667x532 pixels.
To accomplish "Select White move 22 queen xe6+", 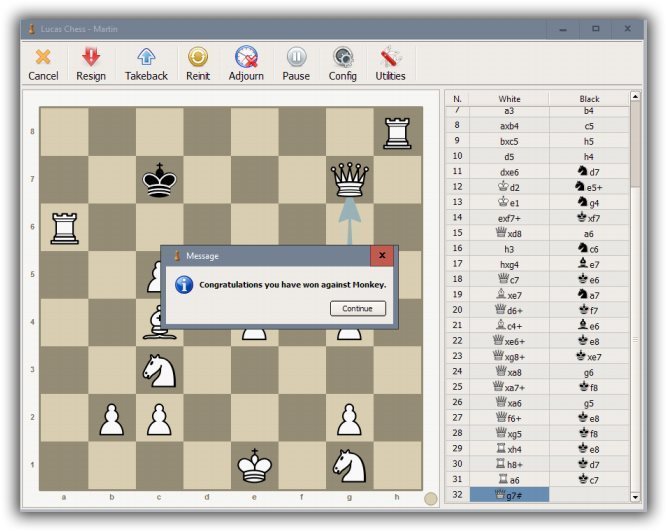I will tap(509, 341).
